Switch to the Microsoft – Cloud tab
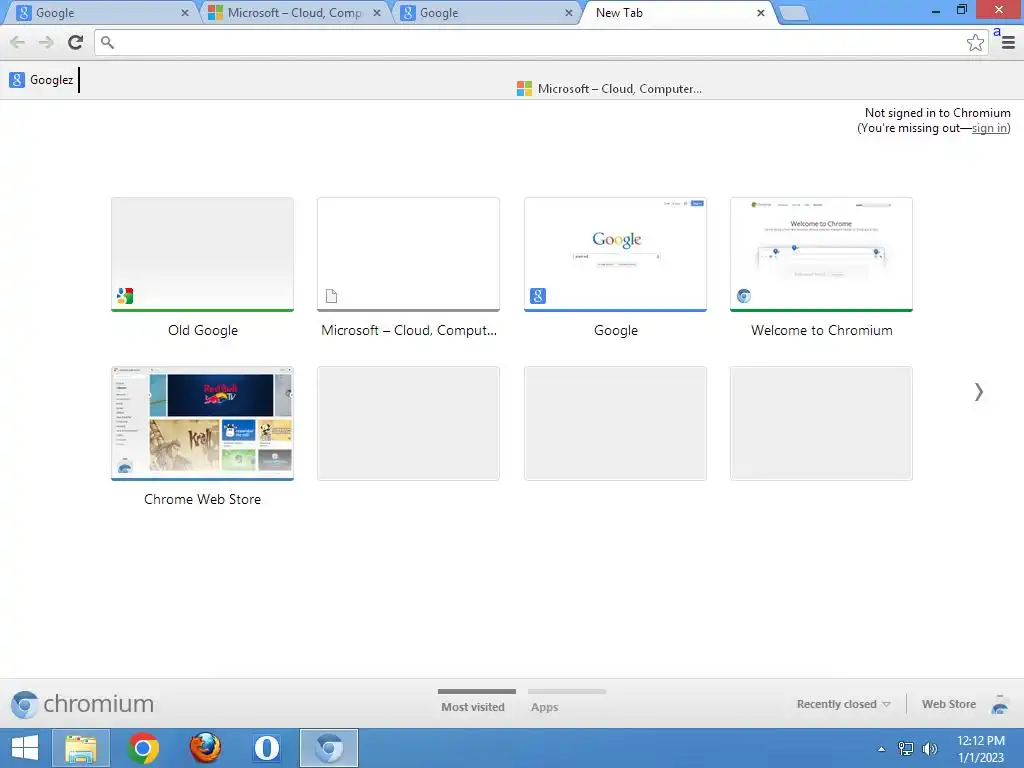Image resolution: width=1024 pixels, height=768 pixels. click(x=294, y=13)
